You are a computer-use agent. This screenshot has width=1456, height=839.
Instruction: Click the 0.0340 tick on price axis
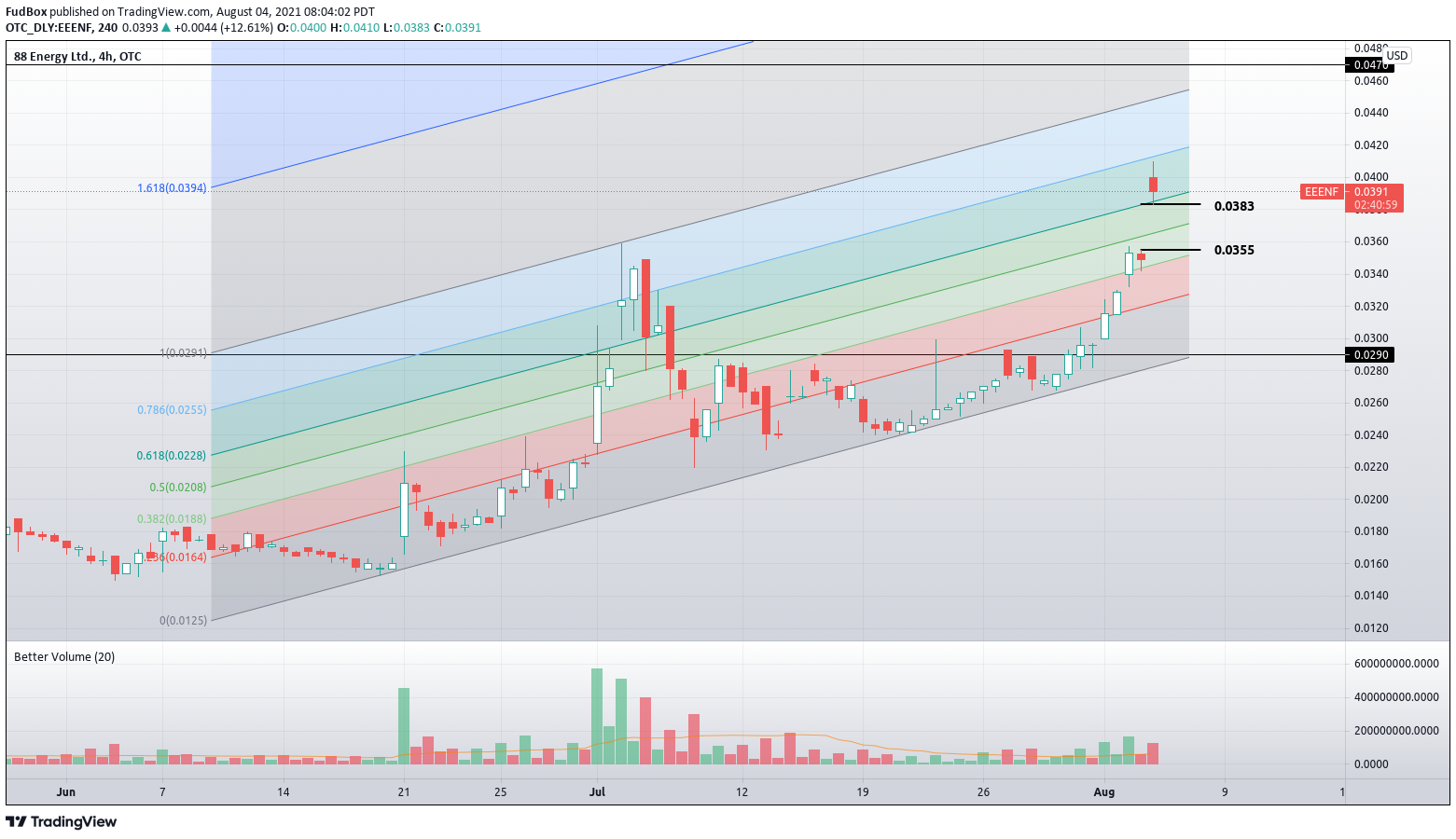pyautogui.click(x=1371, y=274)
